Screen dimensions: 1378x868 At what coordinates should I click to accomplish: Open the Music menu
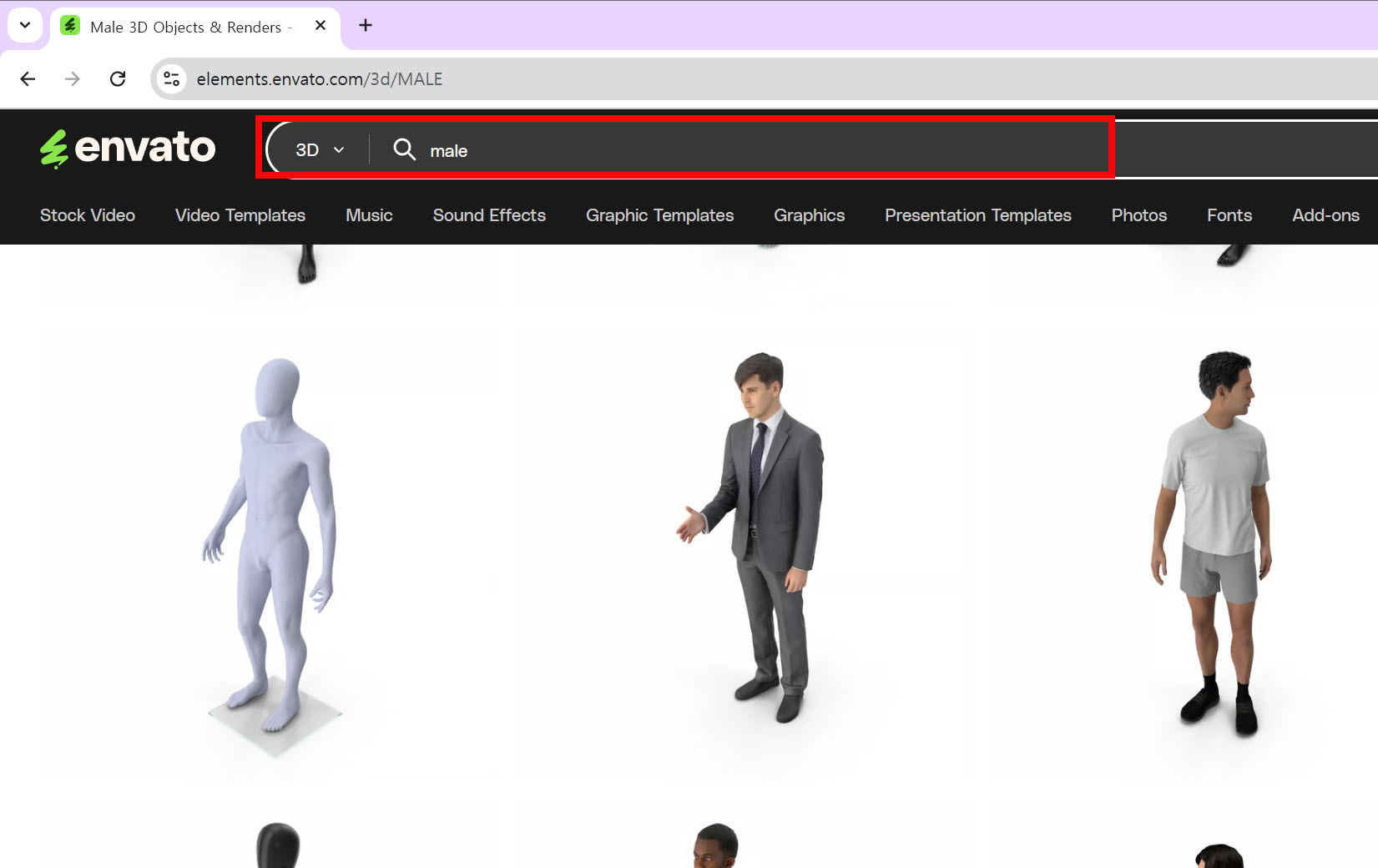tap(369, 215)
